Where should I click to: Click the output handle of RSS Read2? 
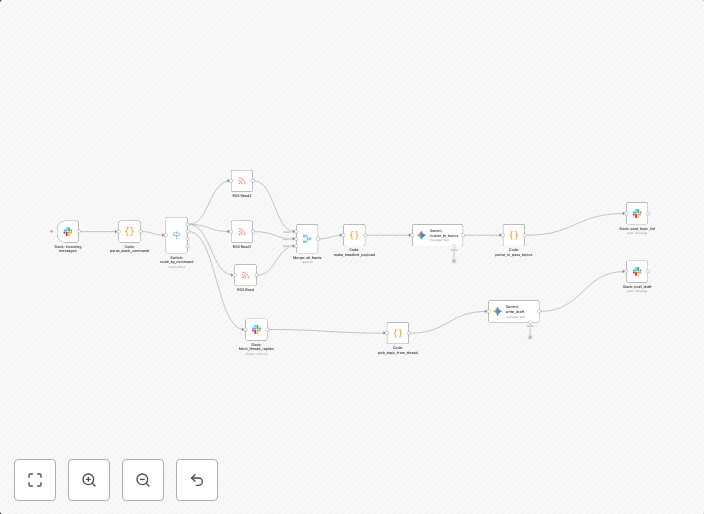pos(253,181)
